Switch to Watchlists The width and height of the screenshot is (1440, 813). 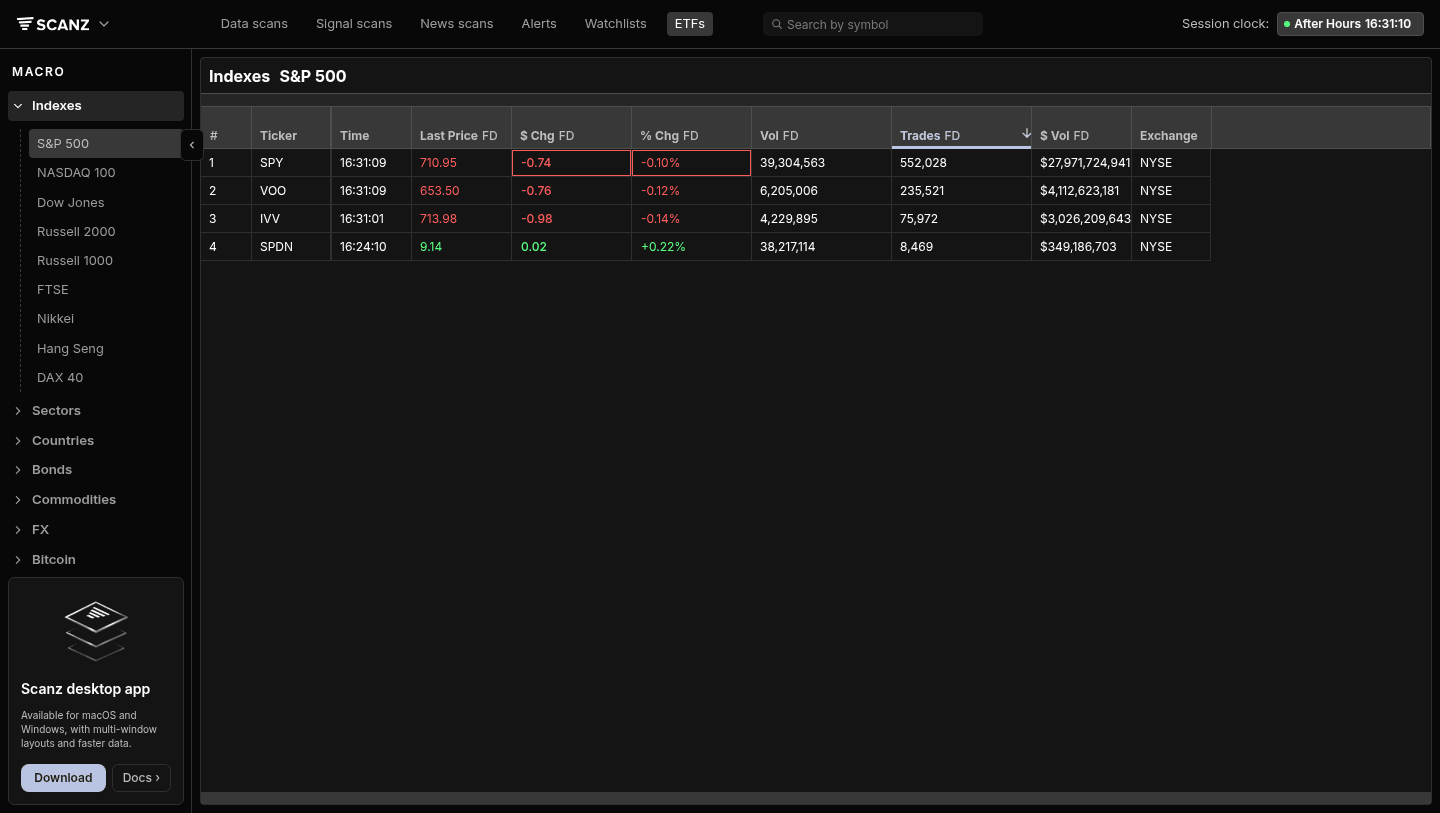pyautogui.click(x=616, y=24)
